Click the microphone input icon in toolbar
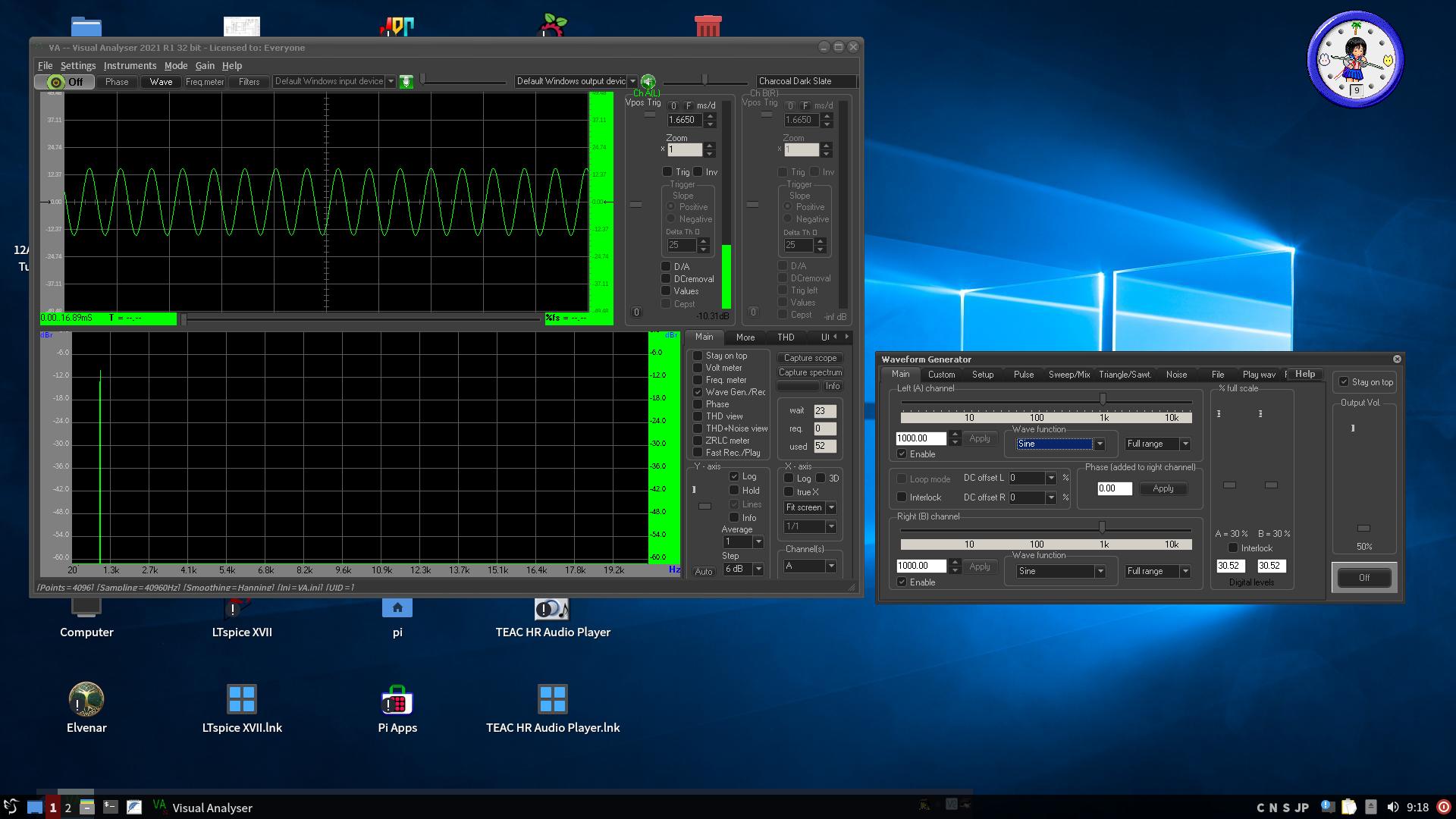This screenshot has height=819, width=1456. [406, 82]
